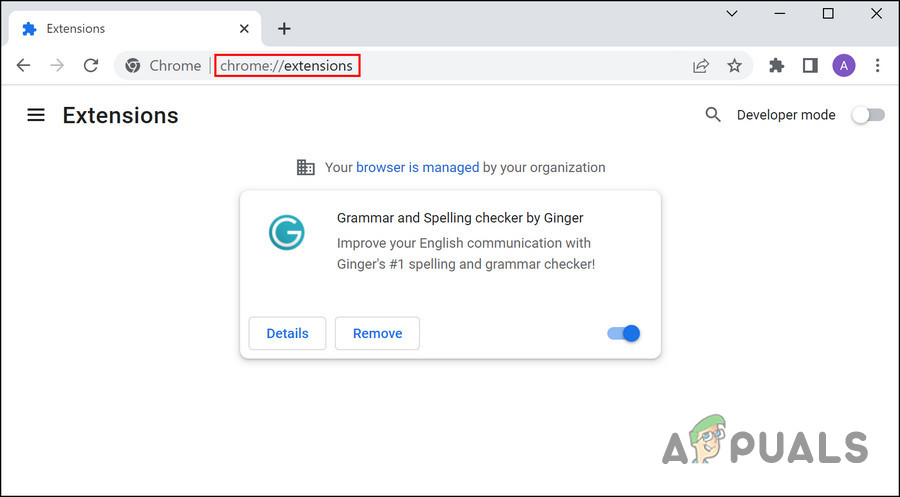Open the Extensions puzzle piece menu
Screen dimensions: 900x497
(x=777, y=65)
